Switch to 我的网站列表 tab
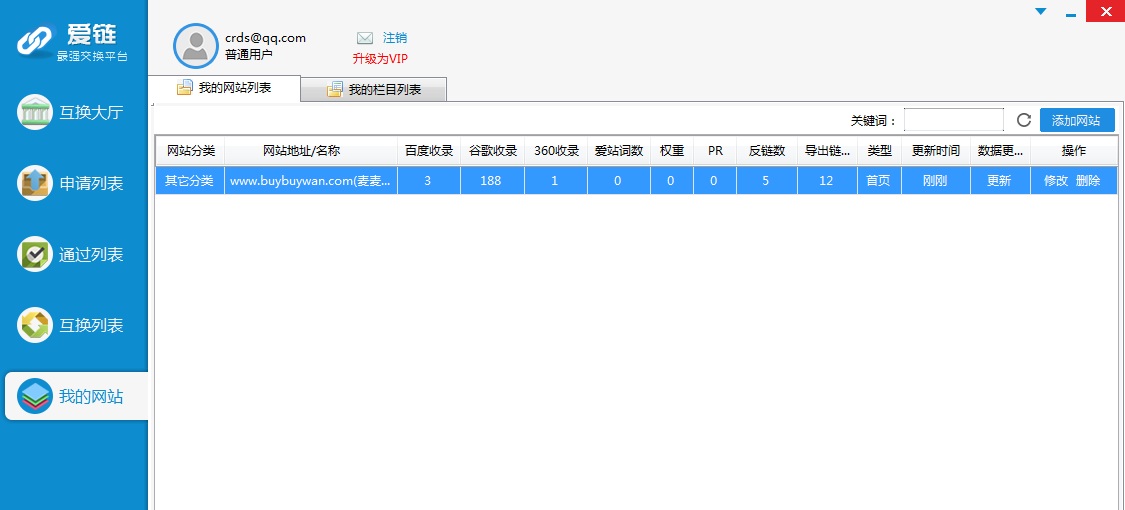 224,88
